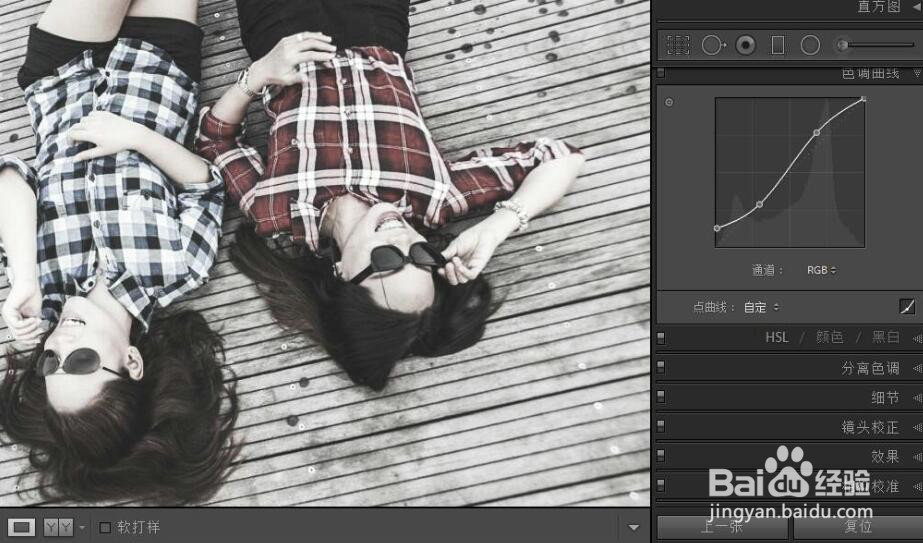This screenshot has width=923, height=543.
Task: Activate the Red Eye Correction tool
Action: pyautogui.click(x=746, y=45)
